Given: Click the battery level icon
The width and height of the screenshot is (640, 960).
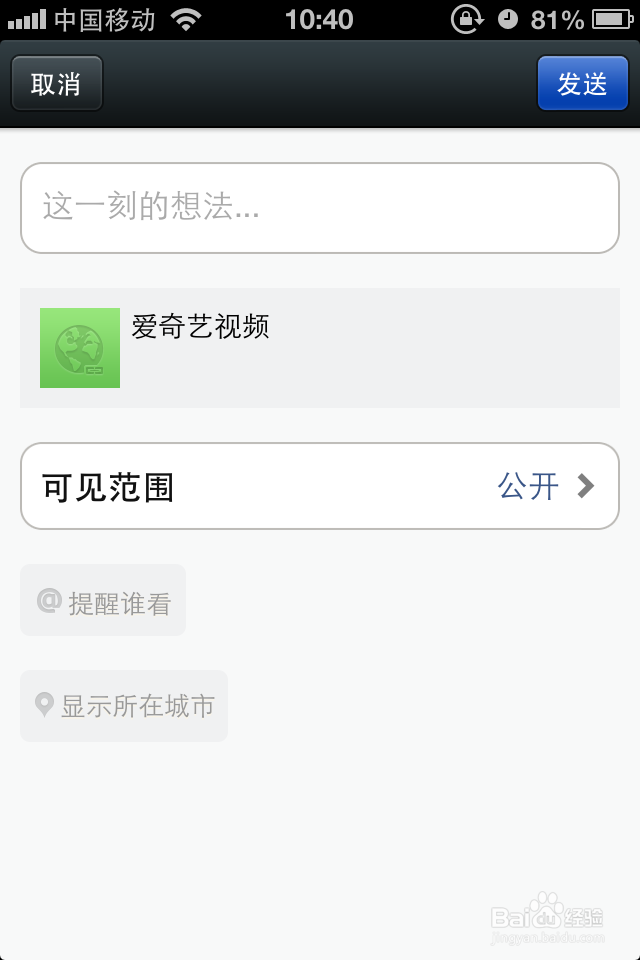Looking at the screenshot, I should click(611, 19).
